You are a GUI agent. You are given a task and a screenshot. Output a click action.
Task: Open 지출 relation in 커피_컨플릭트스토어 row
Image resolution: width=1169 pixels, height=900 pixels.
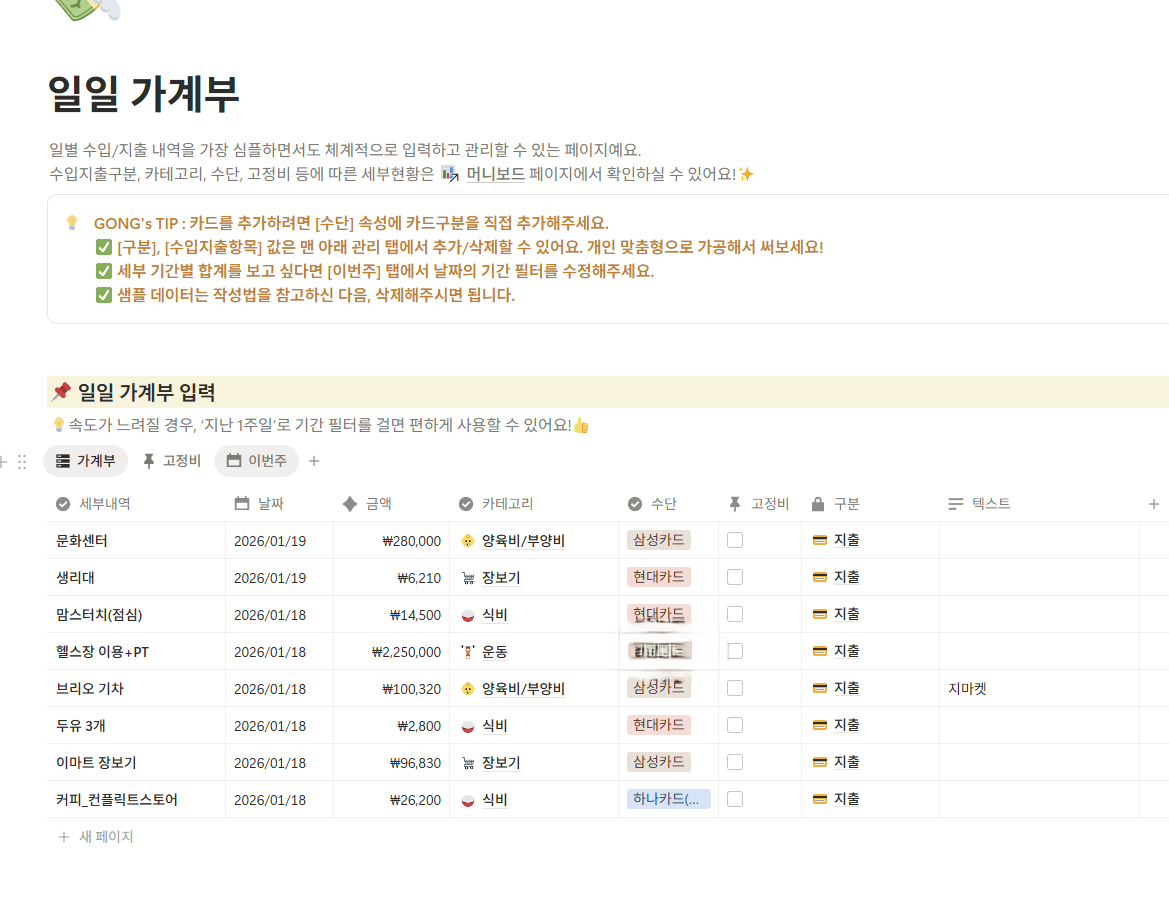click(x=846, y=799)
